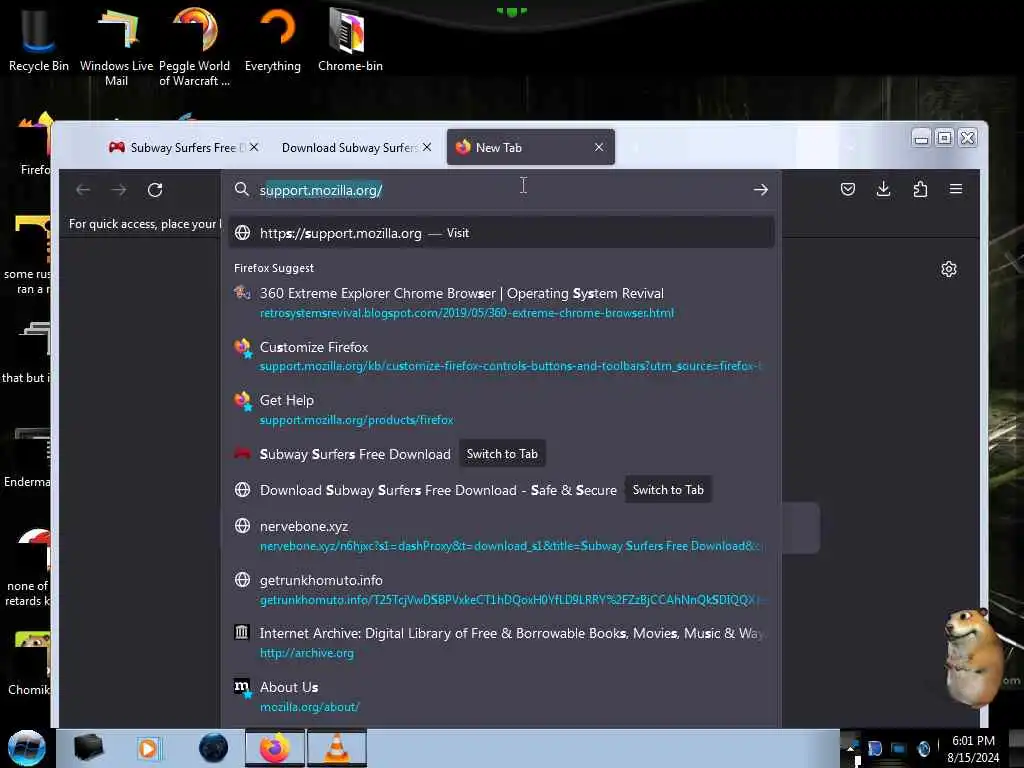Open the Downloads toolbar icon
1024x768 pixels.
(x=884, y=189)
